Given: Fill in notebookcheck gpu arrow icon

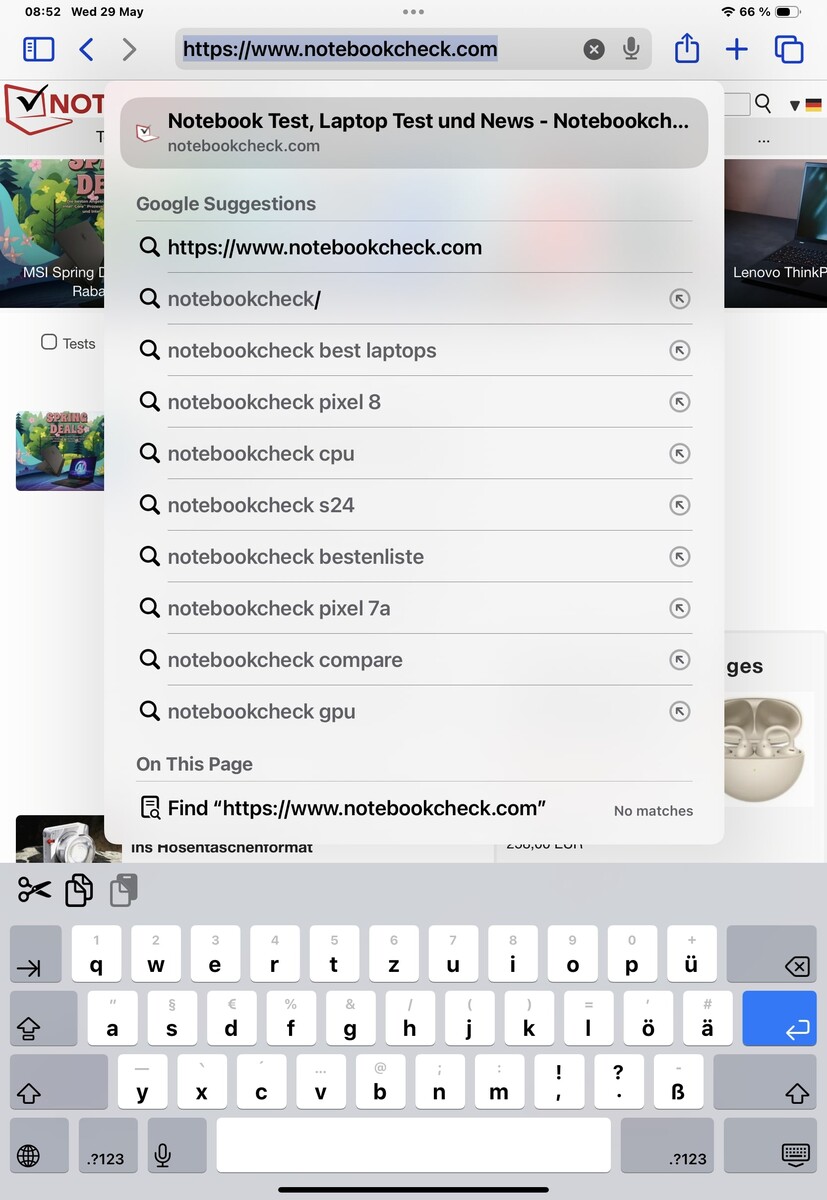Looking at the screenshot, I should (x=680, y=711).
